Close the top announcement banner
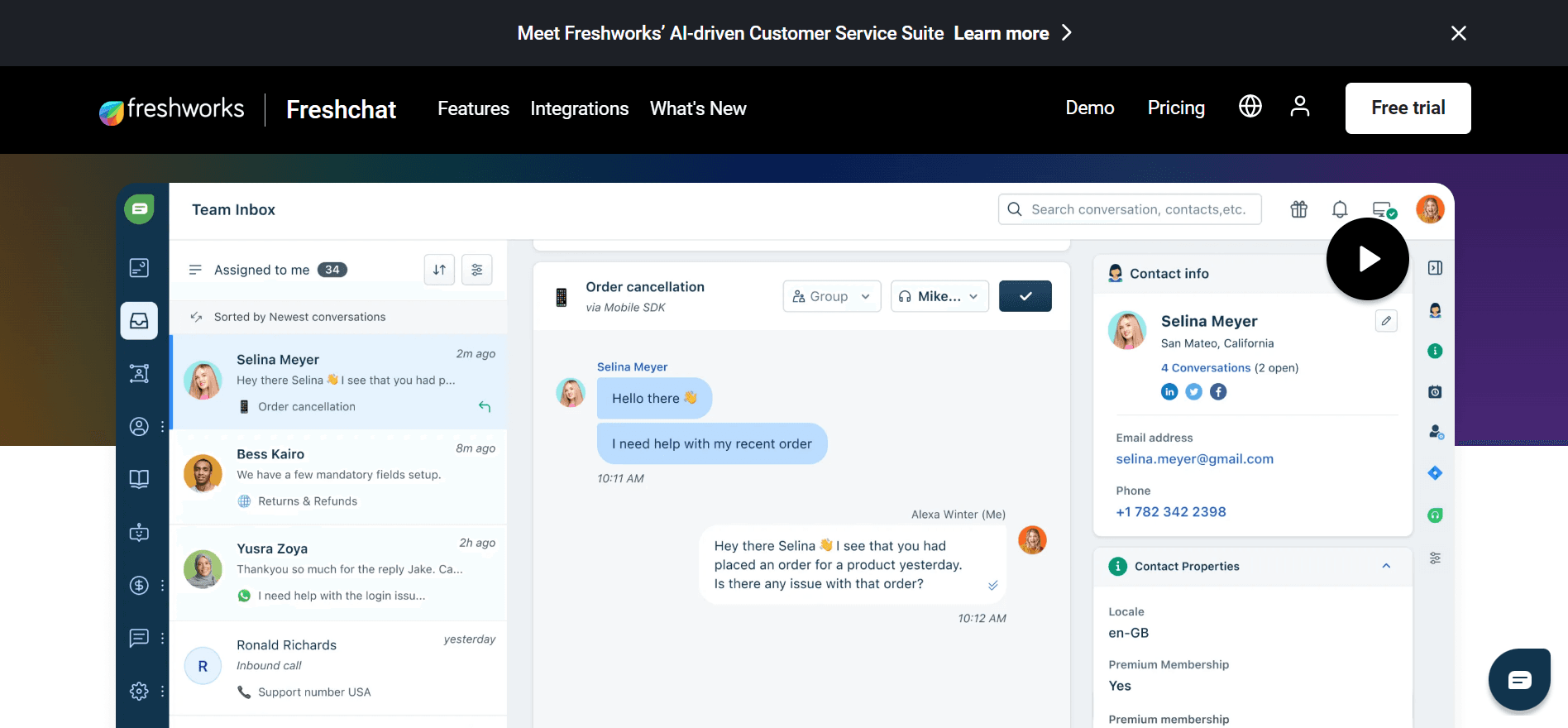The width and height of the screenshot is (1568, 728). click(x=1459, y=33)
